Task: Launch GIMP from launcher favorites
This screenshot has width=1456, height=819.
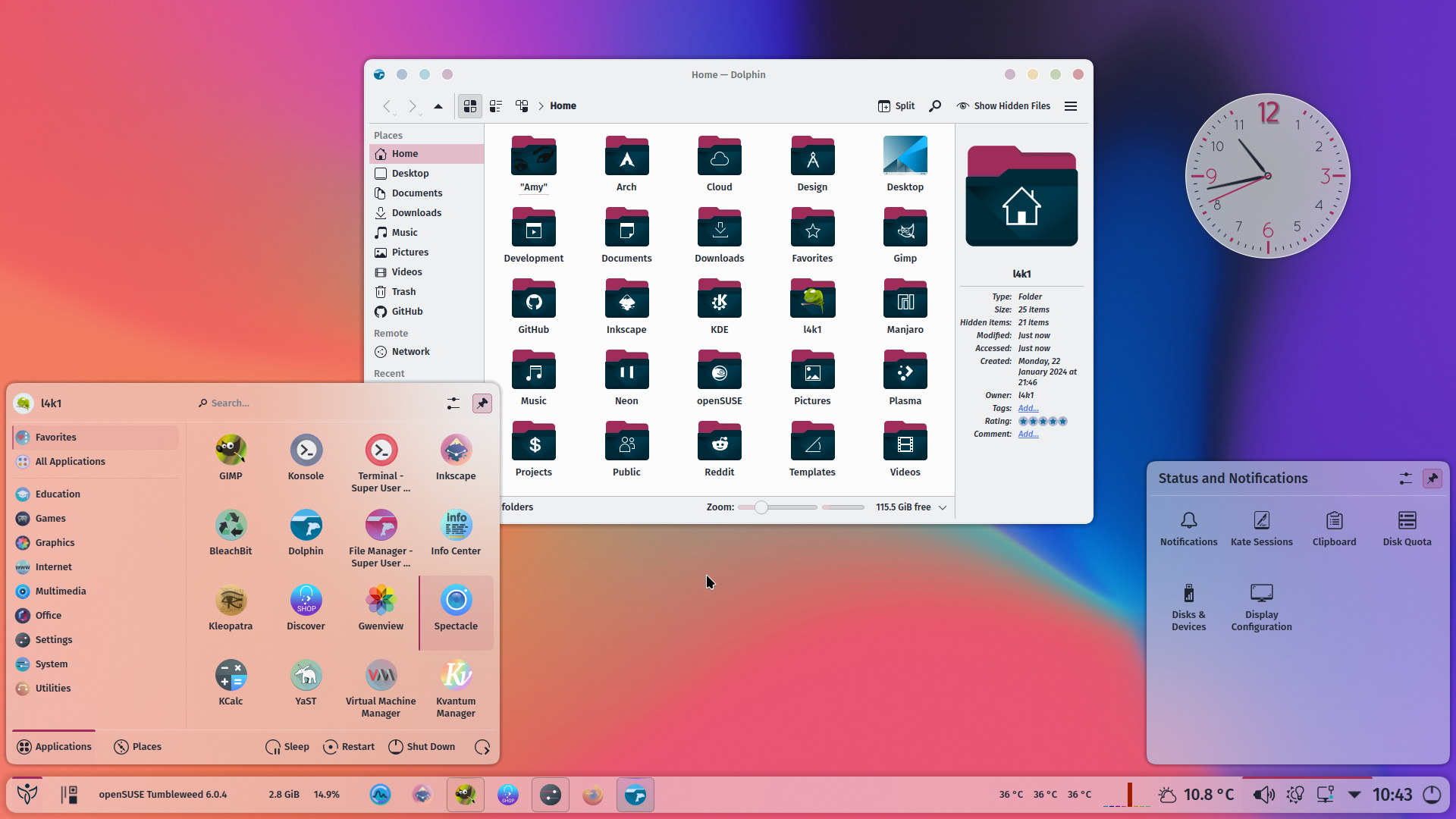Action: click(231, 457)
